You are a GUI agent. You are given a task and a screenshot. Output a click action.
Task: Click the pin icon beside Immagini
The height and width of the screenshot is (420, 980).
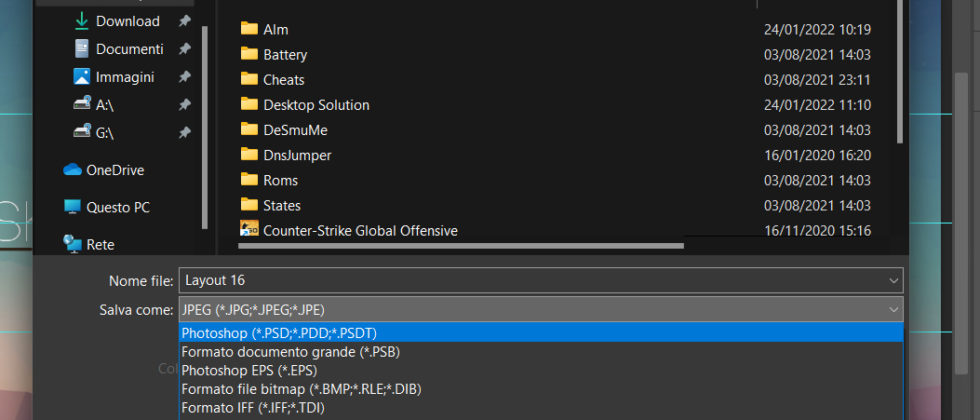184,77
